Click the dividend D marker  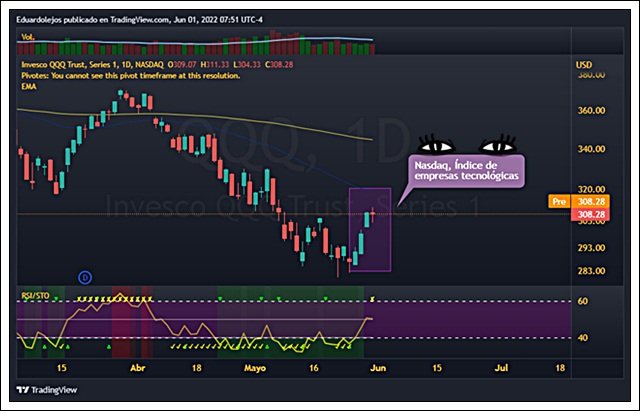point(85,278)
